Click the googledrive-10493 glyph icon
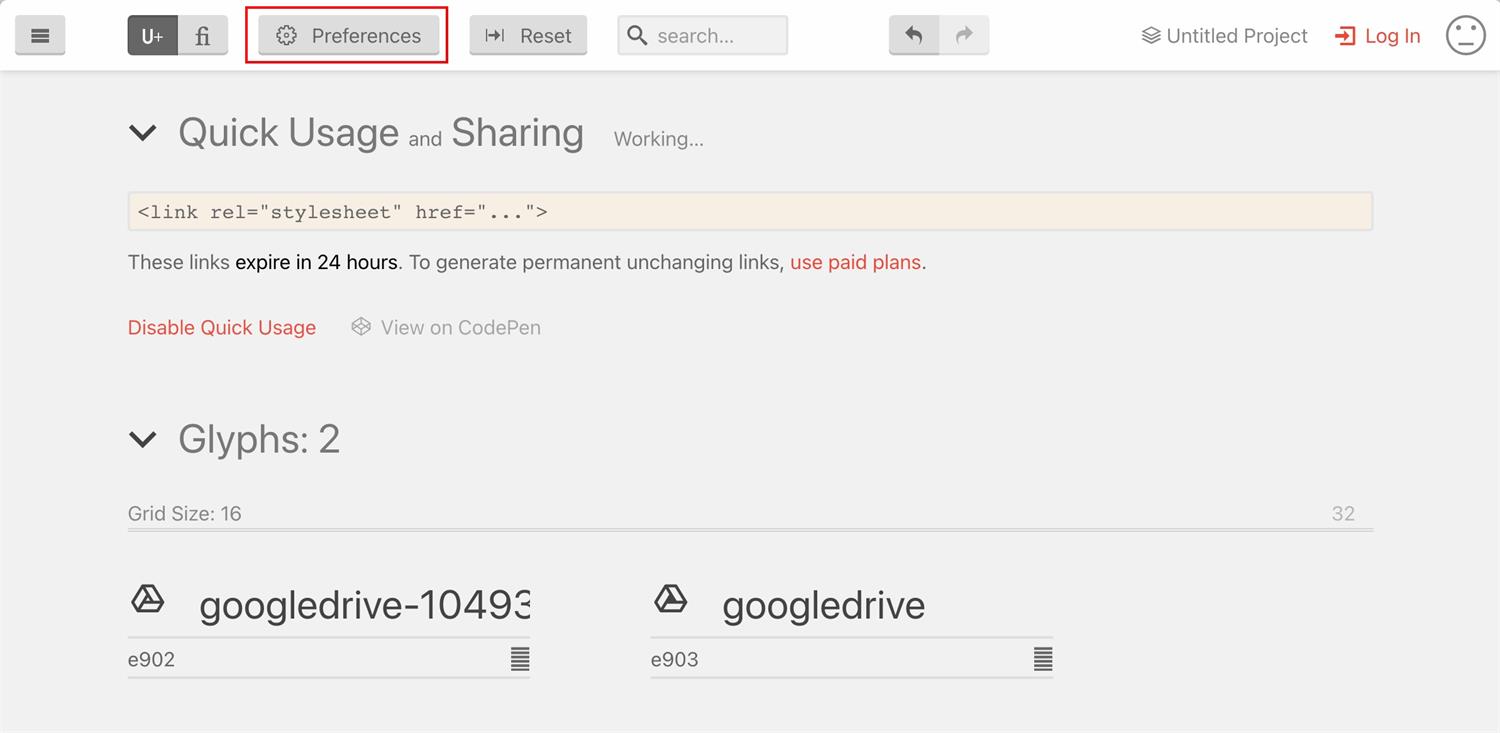 pyautogui.click(x=148, y=600)
